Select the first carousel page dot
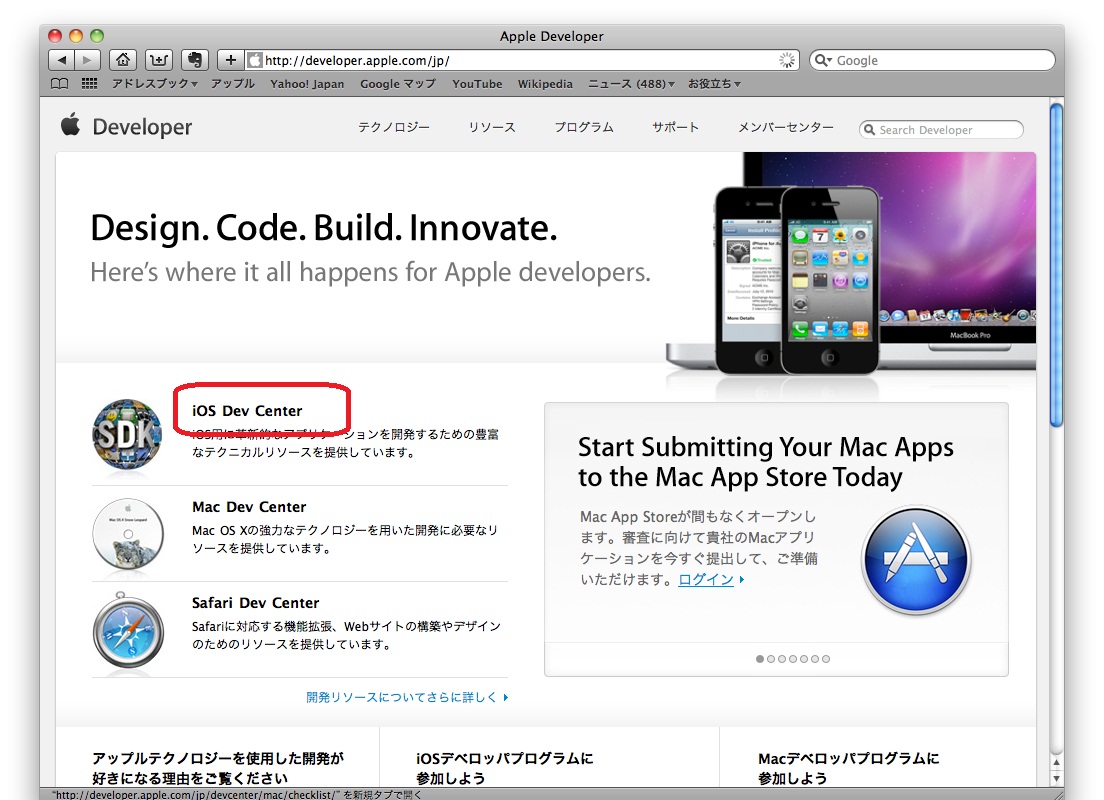 tap(760, 659)
